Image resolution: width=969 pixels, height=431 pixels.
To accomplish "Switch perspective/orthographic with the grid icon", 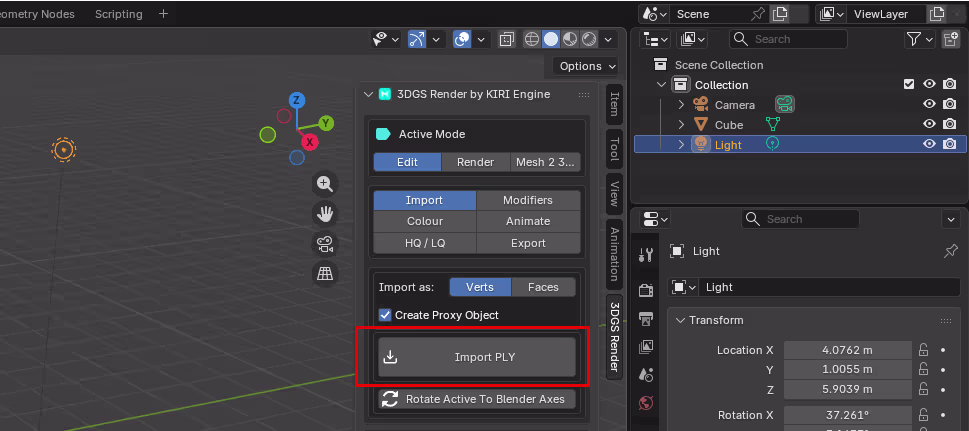I will pyautogui.click(x=325, y=273).
